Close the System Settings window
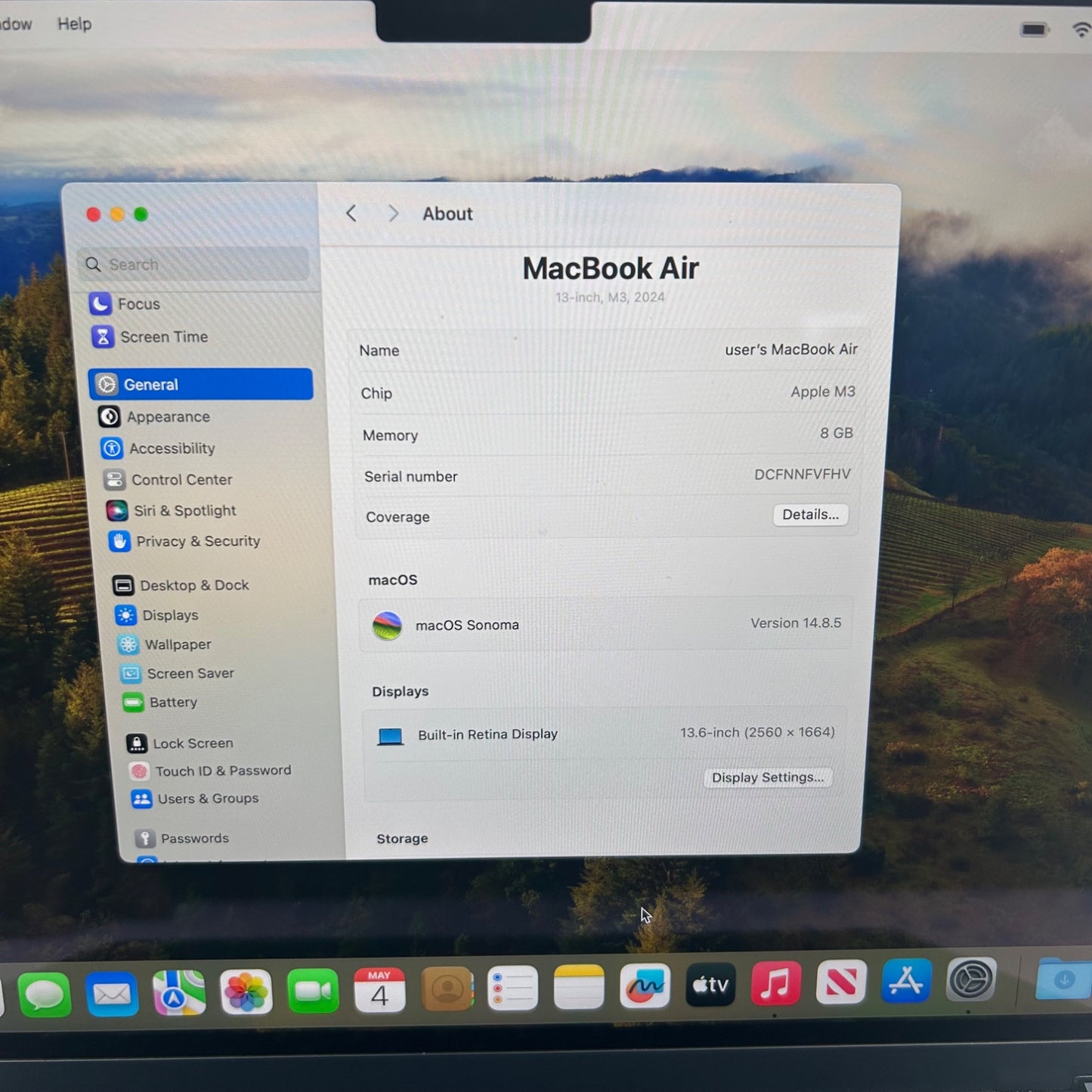The height and width of the screenshot is (1092, 1092). click(x=94, y=215)
